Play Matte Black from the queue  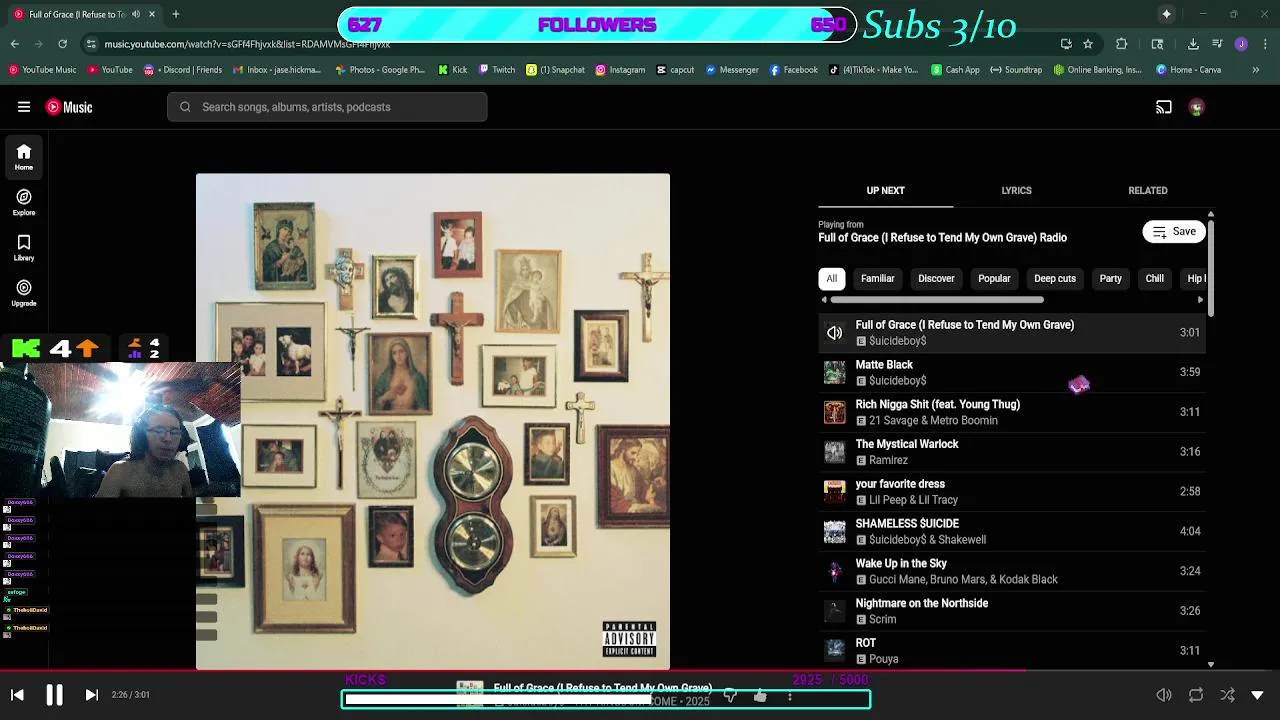tap(1012, 372)
